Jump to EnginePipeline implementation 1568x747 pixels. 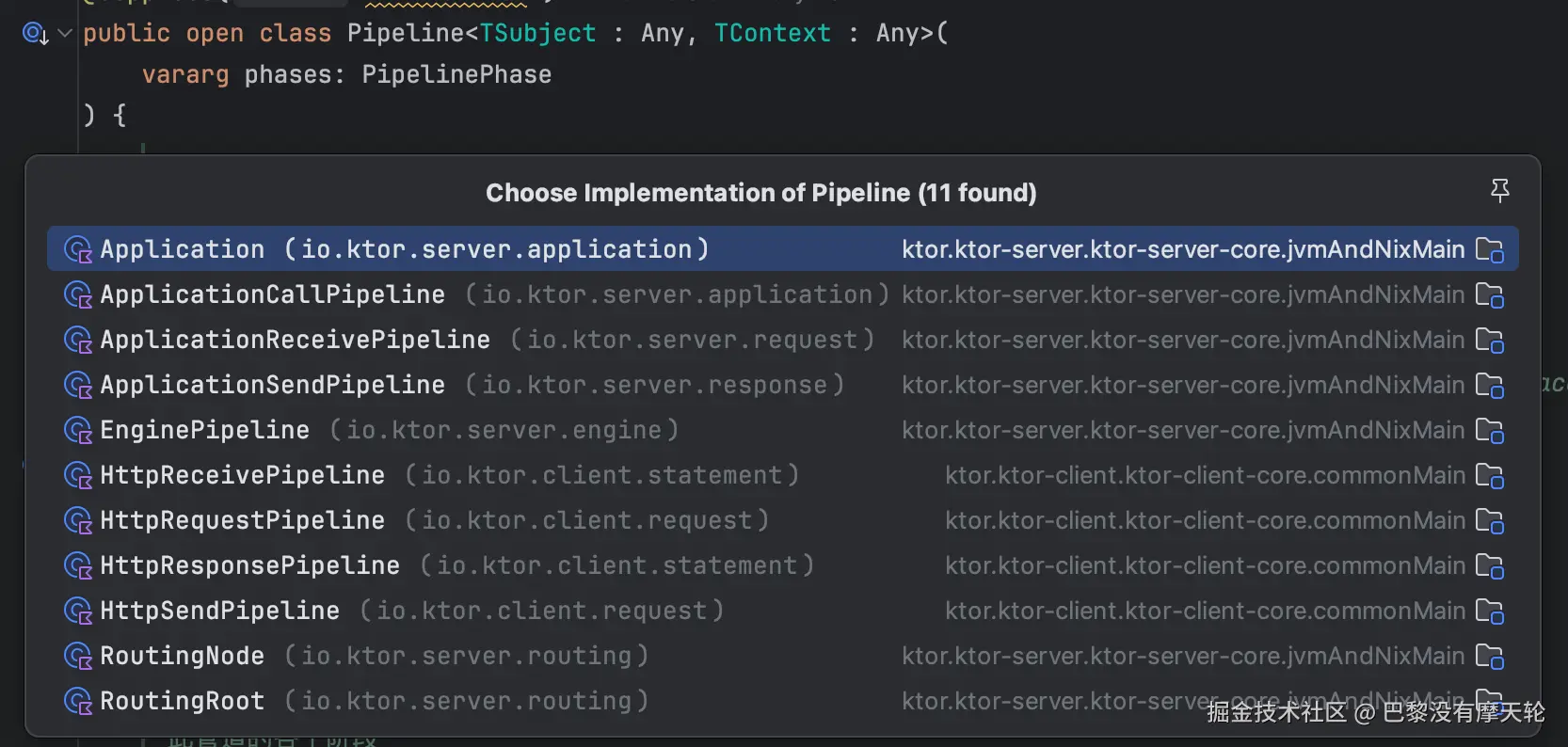click(204, 430)
